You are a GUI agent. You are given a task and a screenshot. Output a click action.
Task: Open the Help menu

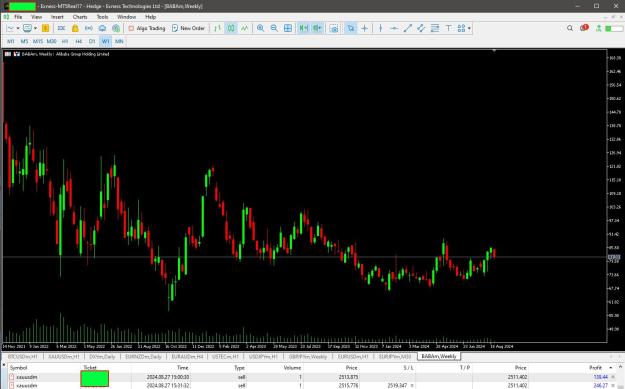150,17
